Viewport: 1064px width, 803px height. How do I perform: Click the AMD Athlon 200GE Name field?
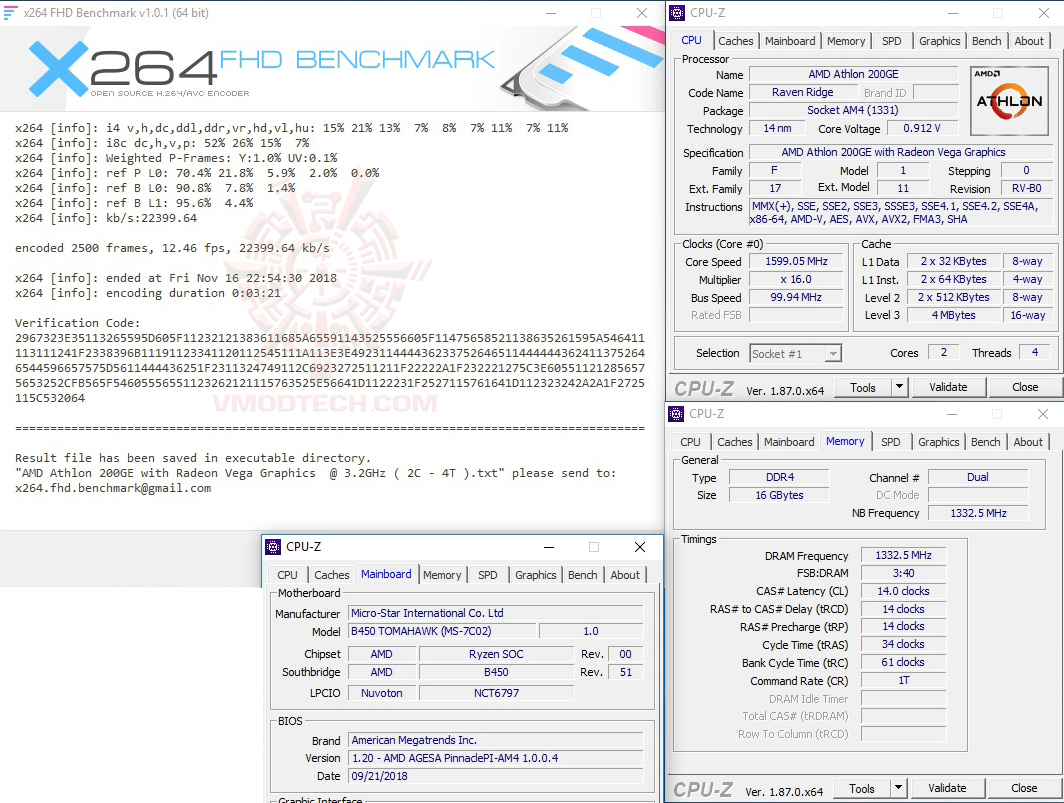(853, 74)
